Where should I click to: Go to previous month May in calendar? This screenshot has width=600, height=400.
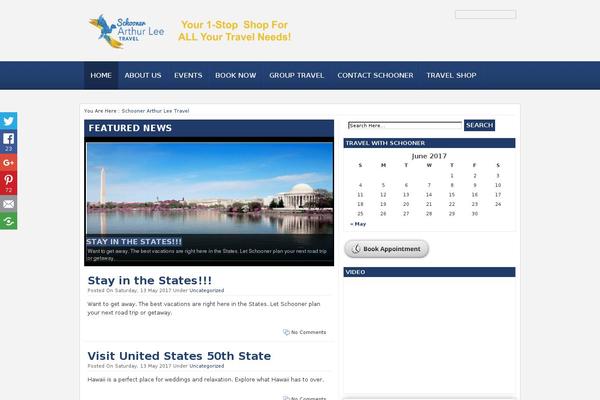pos(358,224)
